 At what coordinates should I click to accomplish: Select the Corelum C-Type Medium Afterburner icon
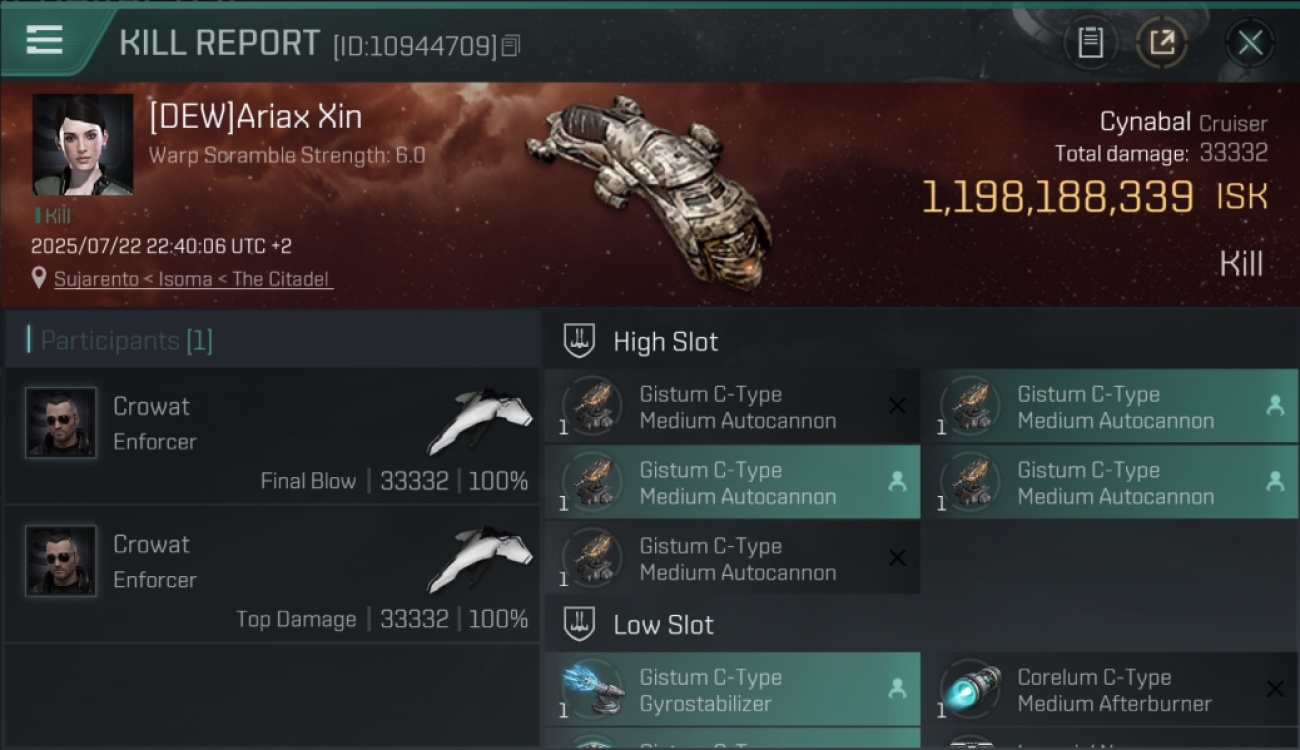[970, 690]
